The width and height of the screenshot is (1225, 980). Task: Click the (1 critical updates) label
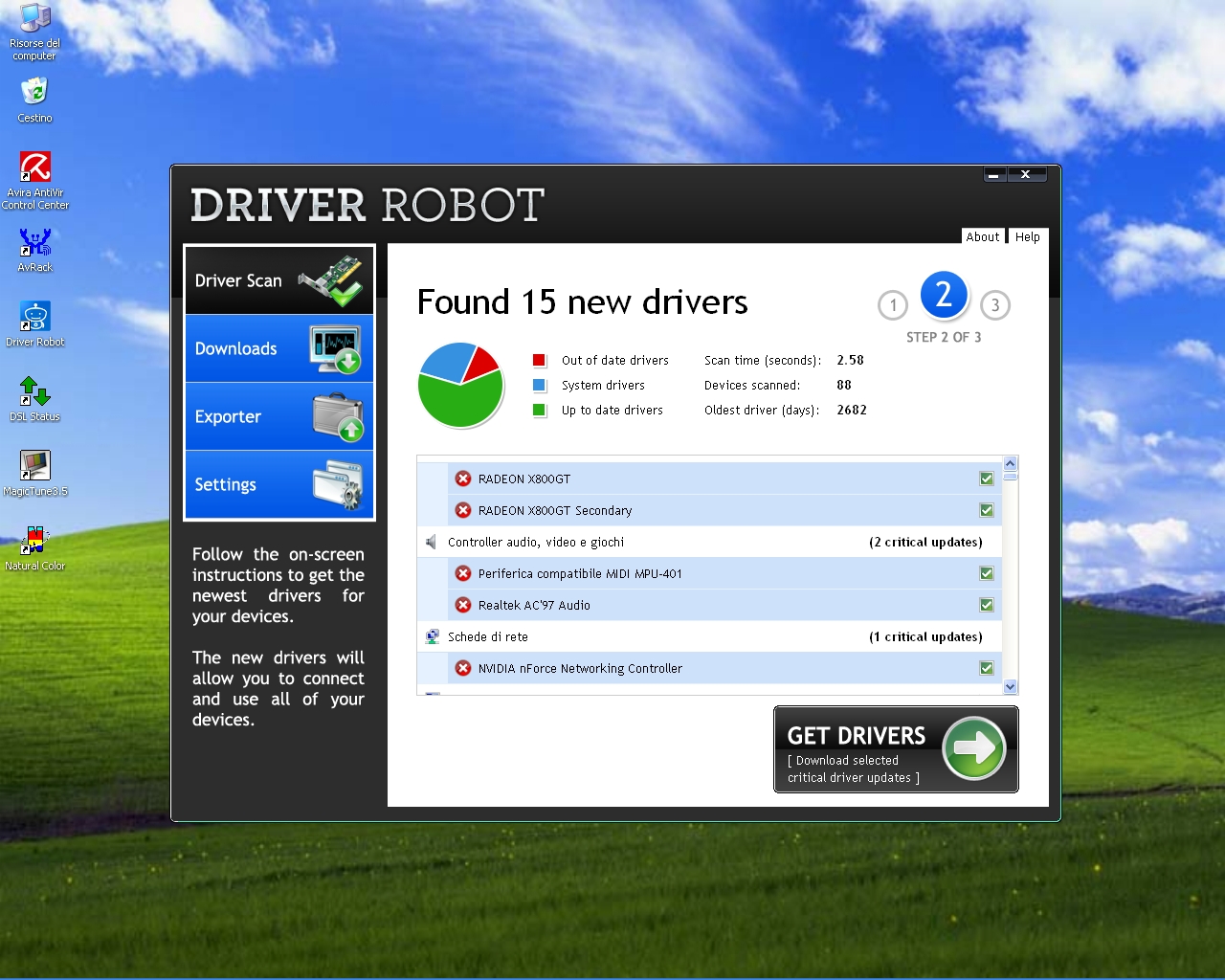tap(925, 636)
